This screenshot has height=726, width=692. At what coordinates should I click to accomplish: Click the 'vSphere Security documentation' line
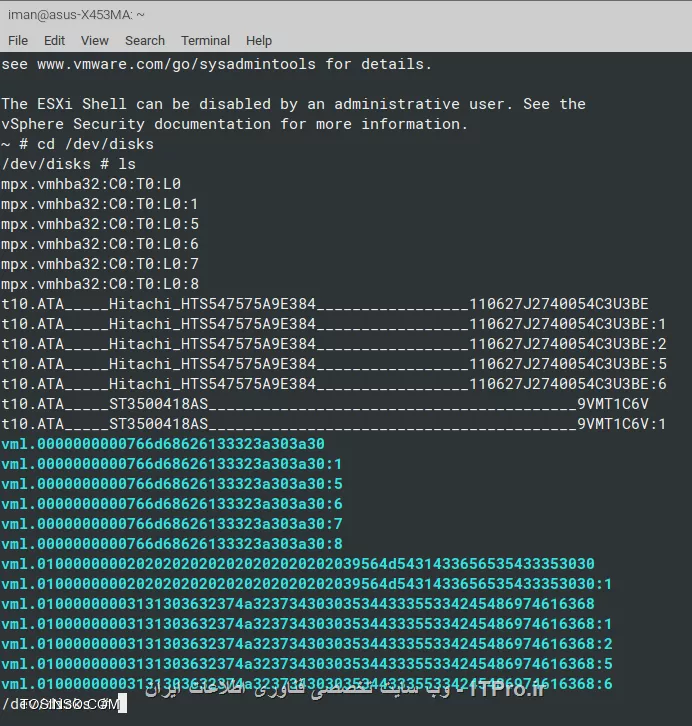pyautogui.click(x=235, y=124)
